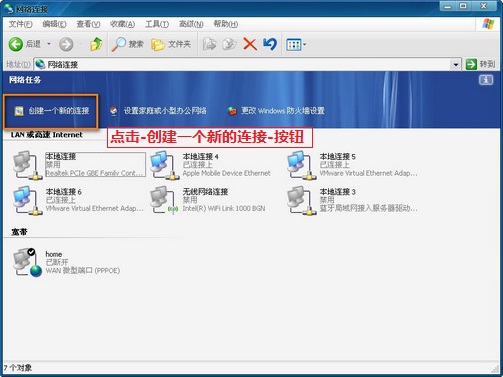Open the 收藏(A) menu
Viewport: 503px width, 377px height.
coord(122,24)
